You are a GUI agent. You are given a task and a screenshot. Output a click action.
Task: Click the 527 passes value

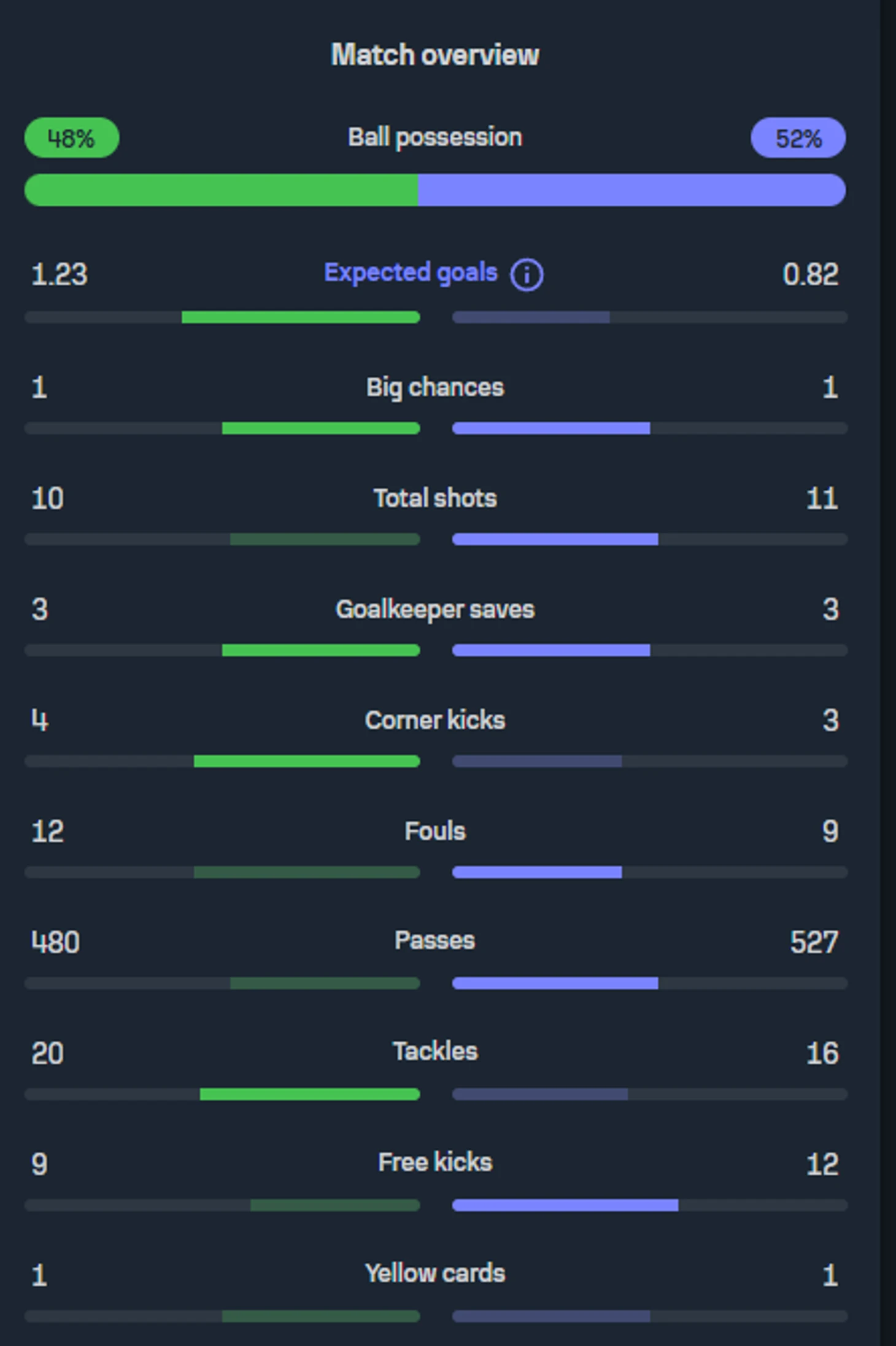814,942
